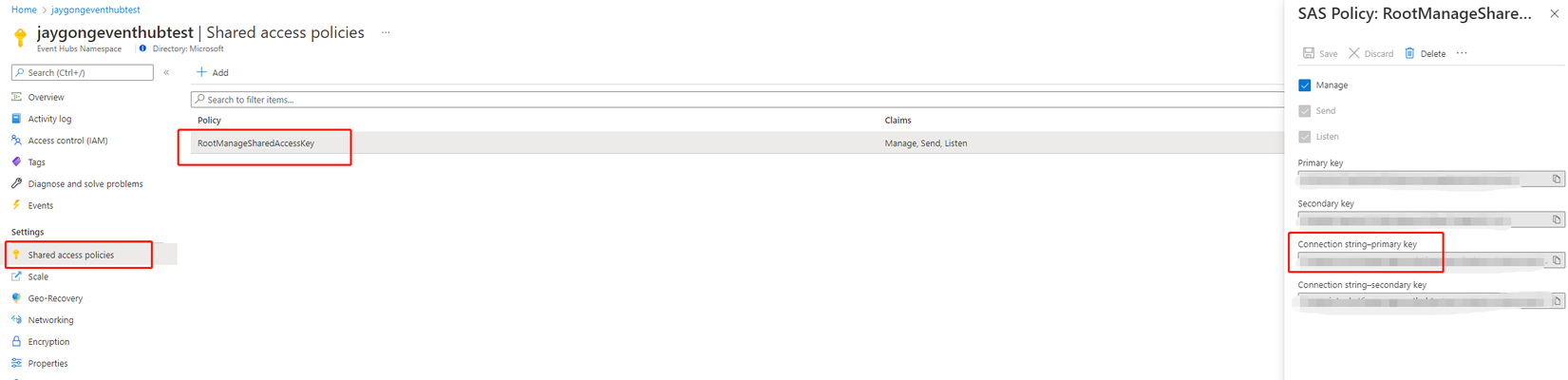This screenshot has width=1568, height=380.
Task: Navigate to Home breadcrumb link
Action: click(24, 9)
